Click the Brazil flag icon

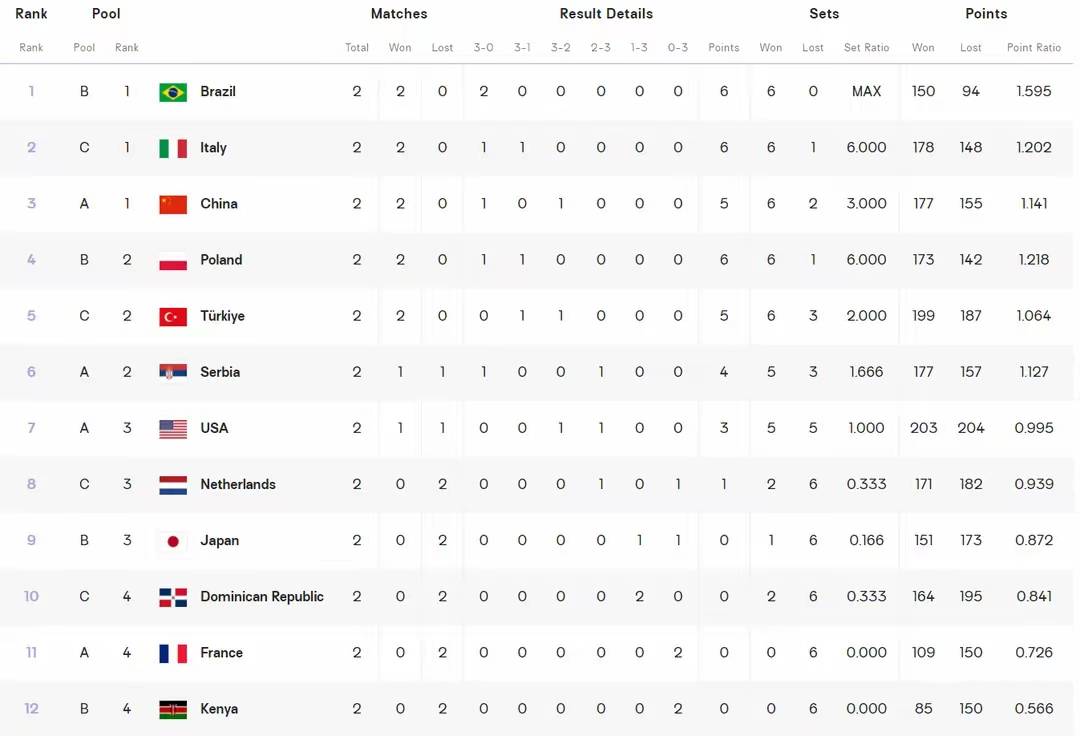click(173, 92)
